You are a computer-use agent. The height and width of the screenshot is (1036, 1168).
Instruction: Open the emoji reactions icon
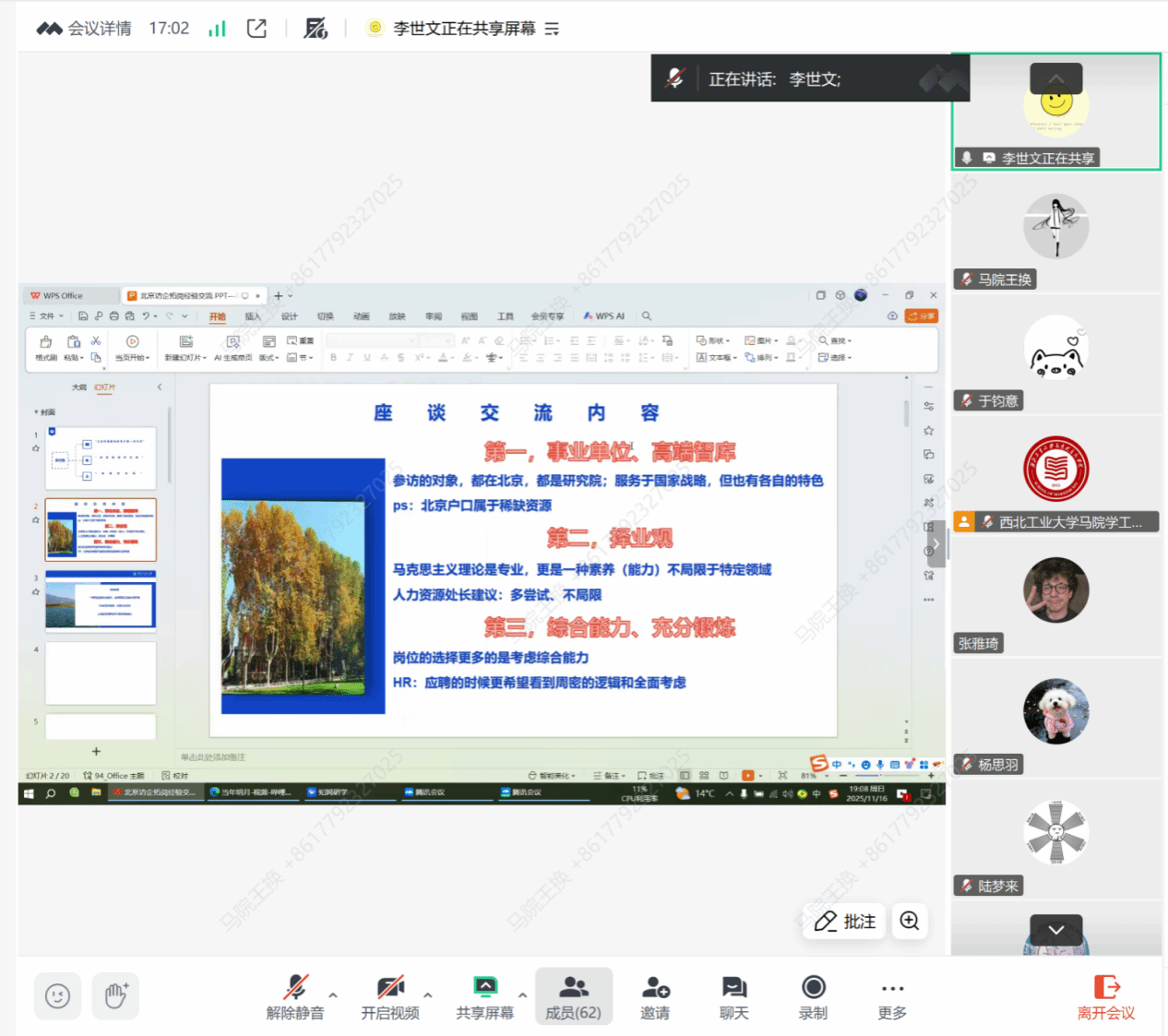(57, 996)
